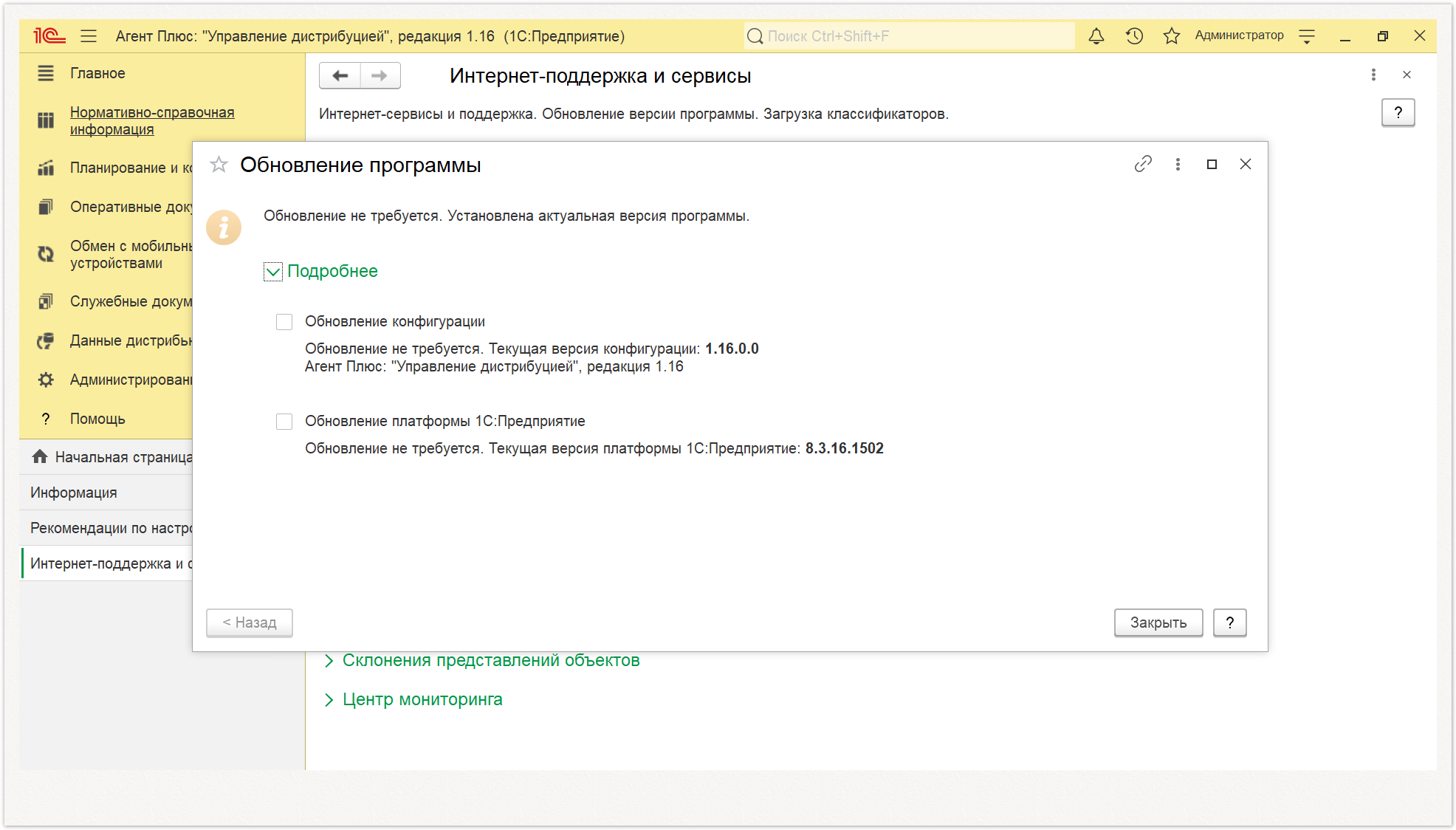Viewport: 1456px width, 830px height.
Task: Collapse the Подробнее section
Action: pyautogui.click(x=273, y=272)
